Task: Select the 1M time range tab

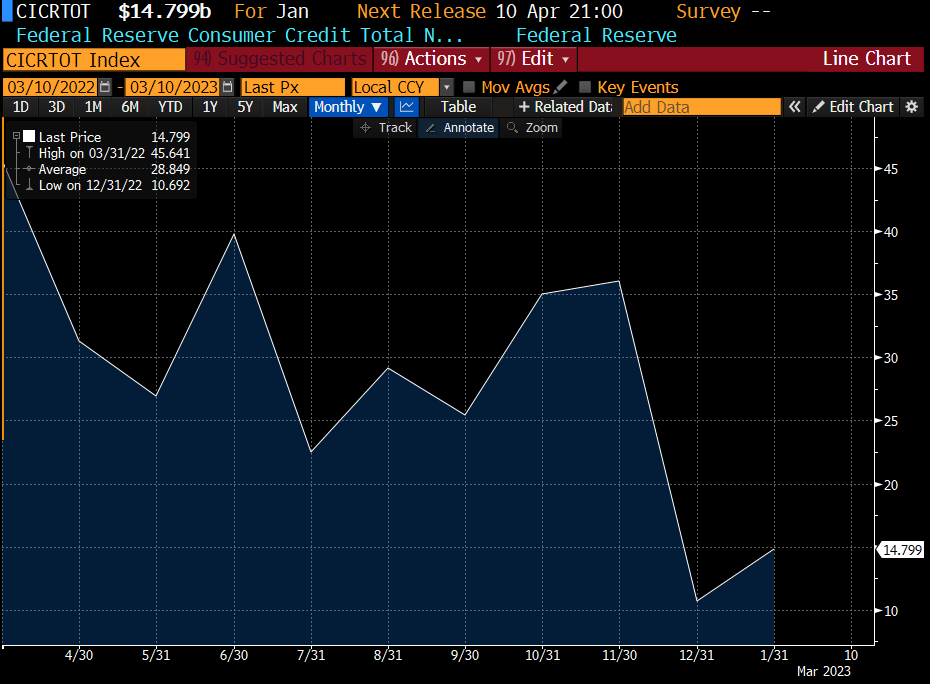Action: (x=93, y=107)
